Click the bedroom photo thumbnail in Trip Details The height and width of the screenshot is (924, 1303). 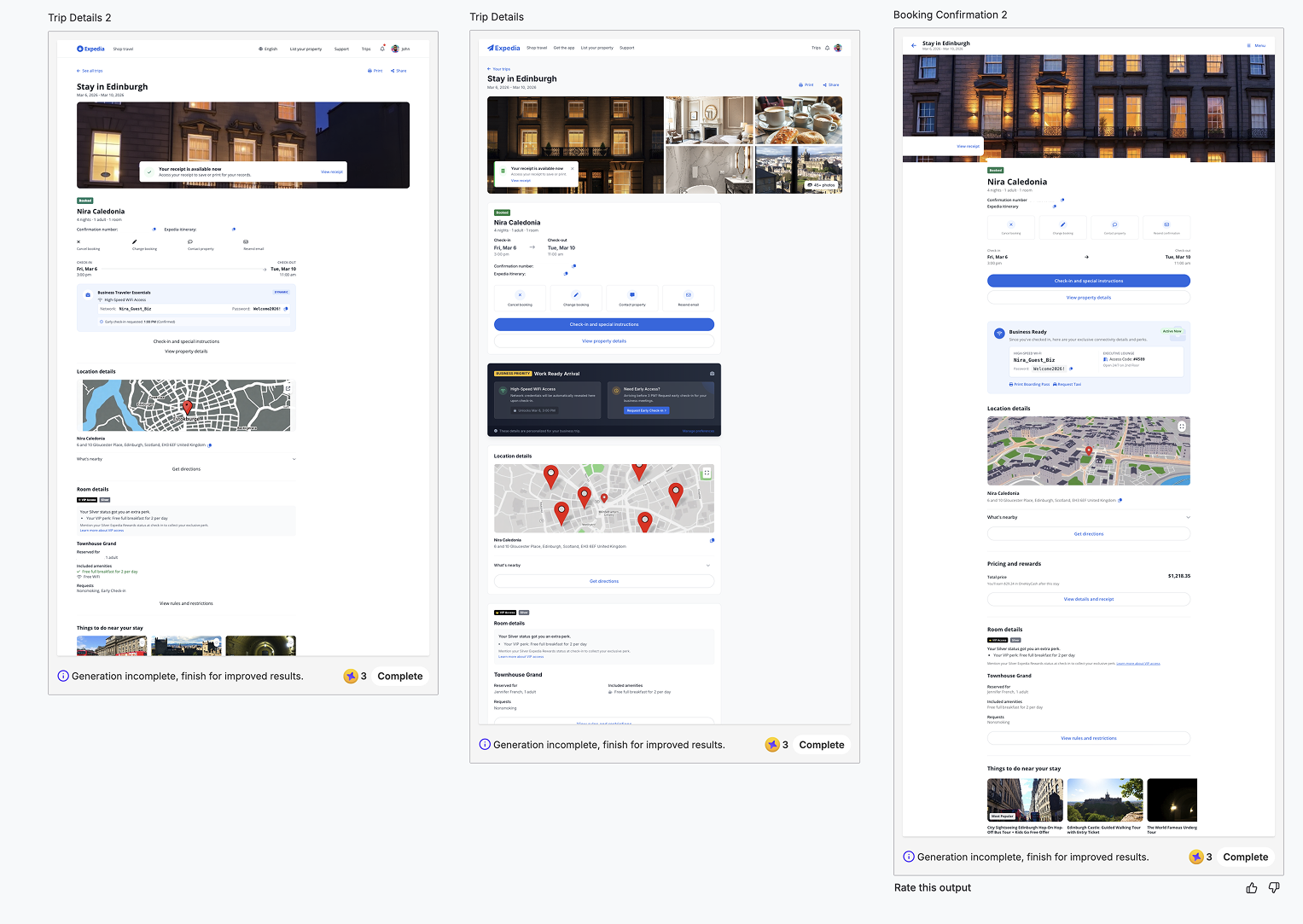tap(709, 120)
